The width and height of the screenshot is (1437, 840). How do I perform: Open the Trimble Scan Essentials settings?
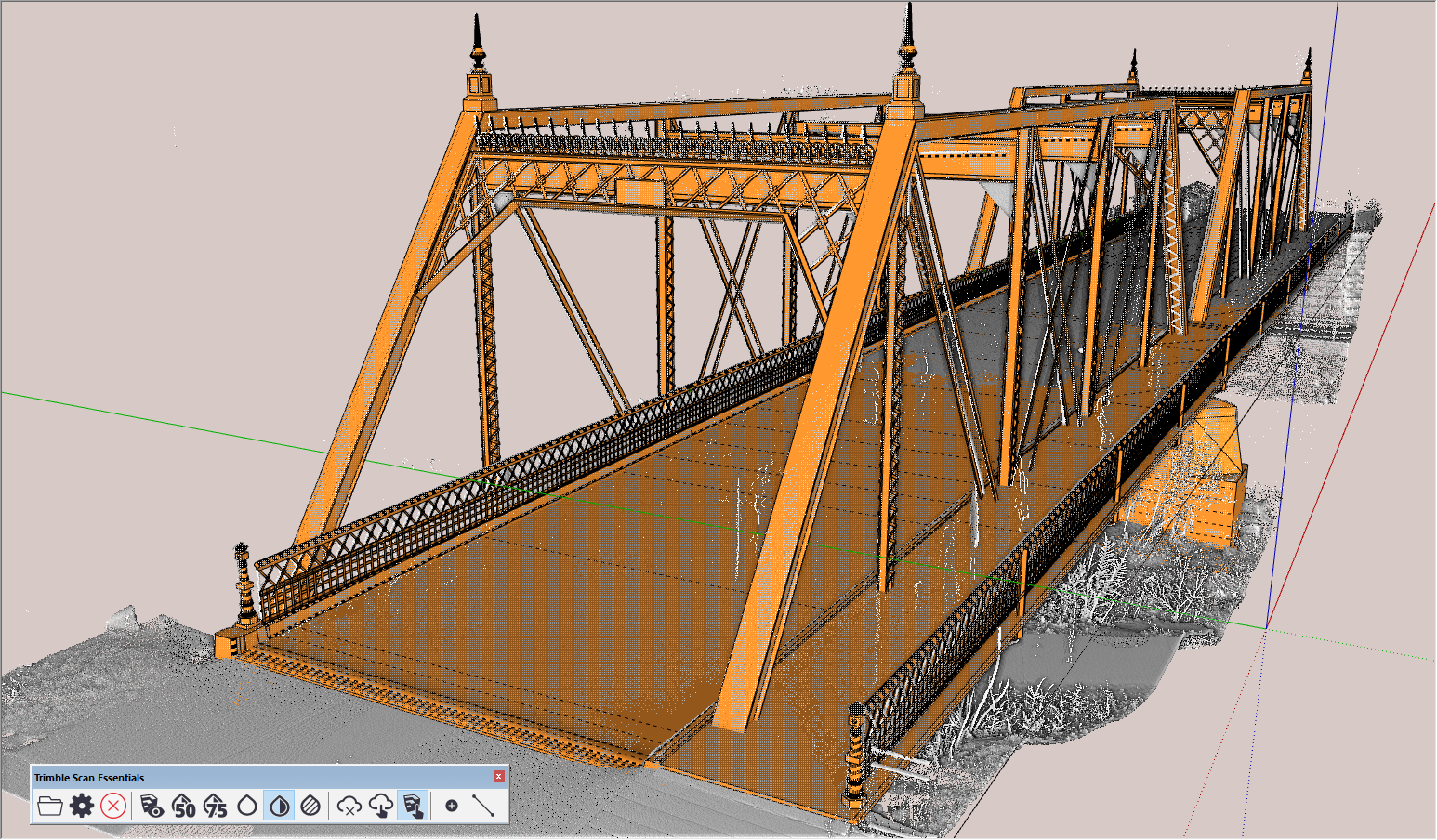point(83,807)
